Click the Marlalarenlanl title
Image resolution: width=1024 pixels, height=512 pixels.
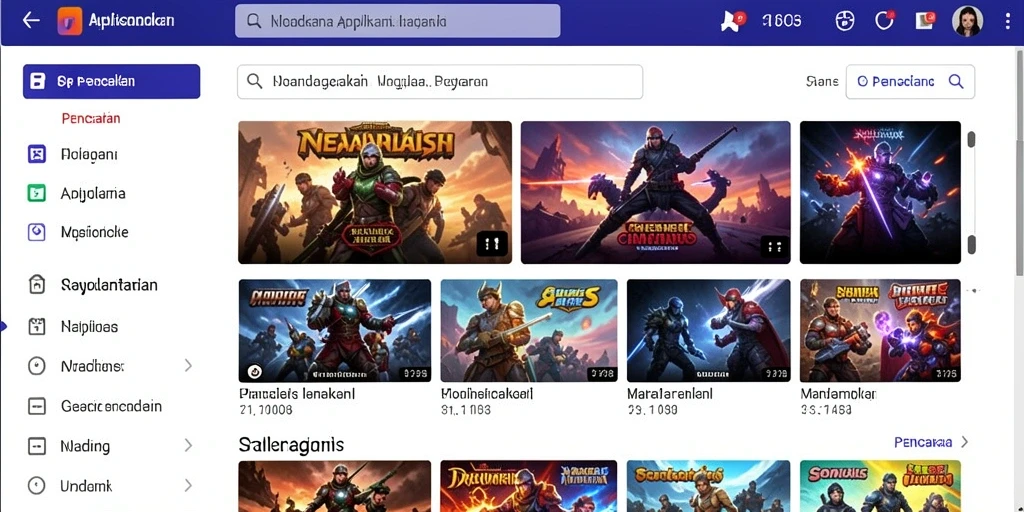coord(670,394)
